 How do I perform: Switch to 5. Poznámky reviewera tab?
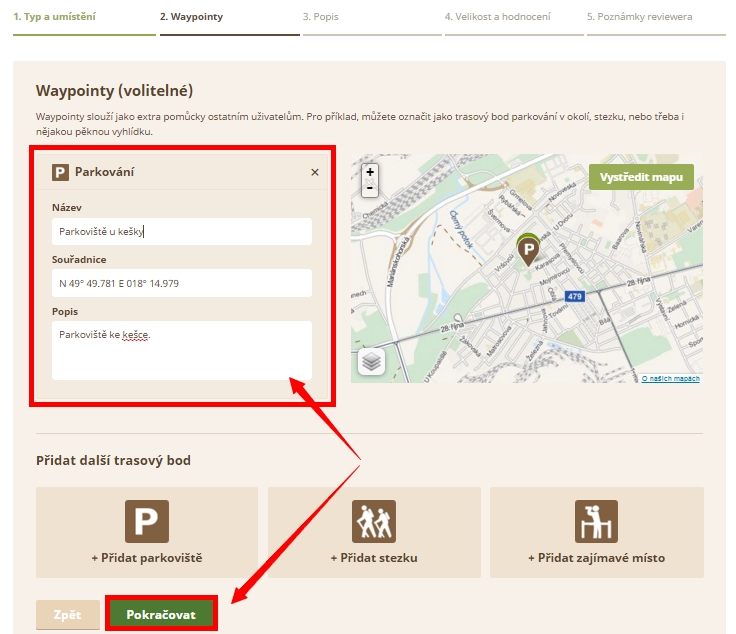[639, 17]
